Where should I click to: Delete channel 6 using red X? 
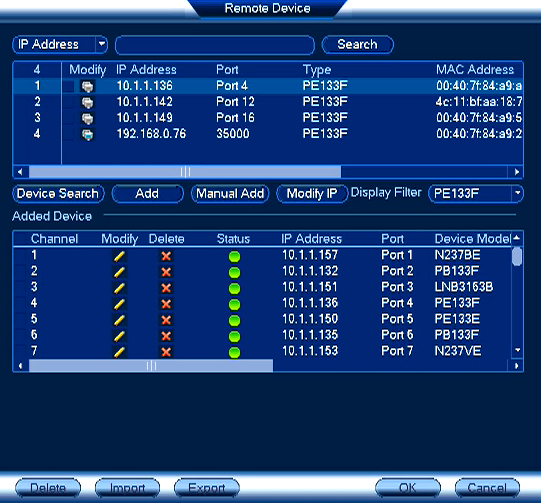point(166,336)
